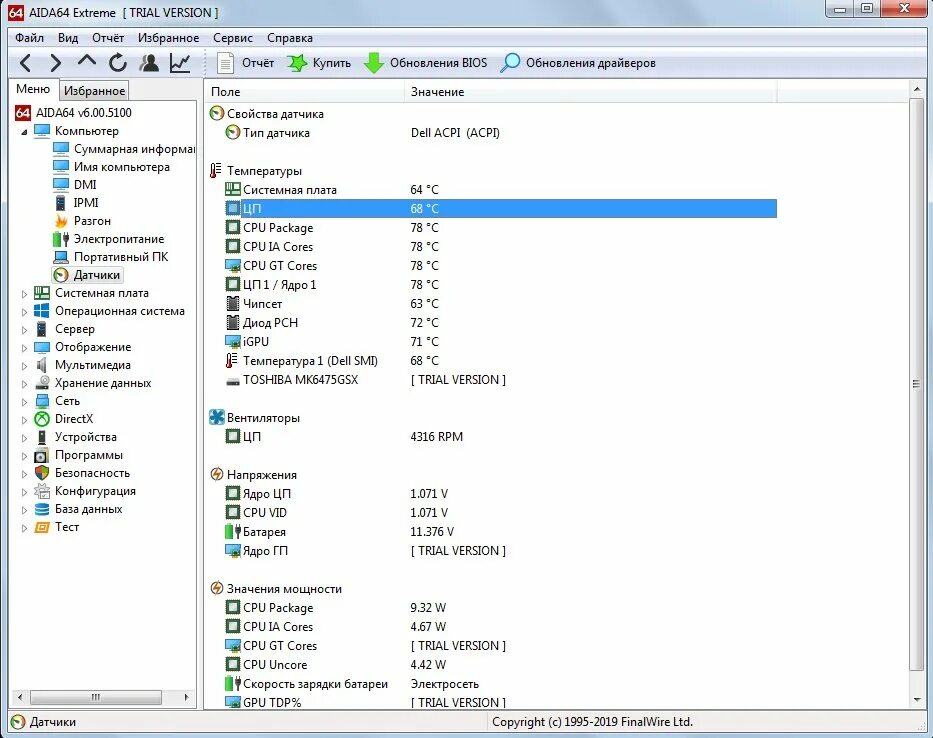Click the sidebar horizontal scrollbar thumb
Screen dimensions: 933x738
(x=96, y=697)
